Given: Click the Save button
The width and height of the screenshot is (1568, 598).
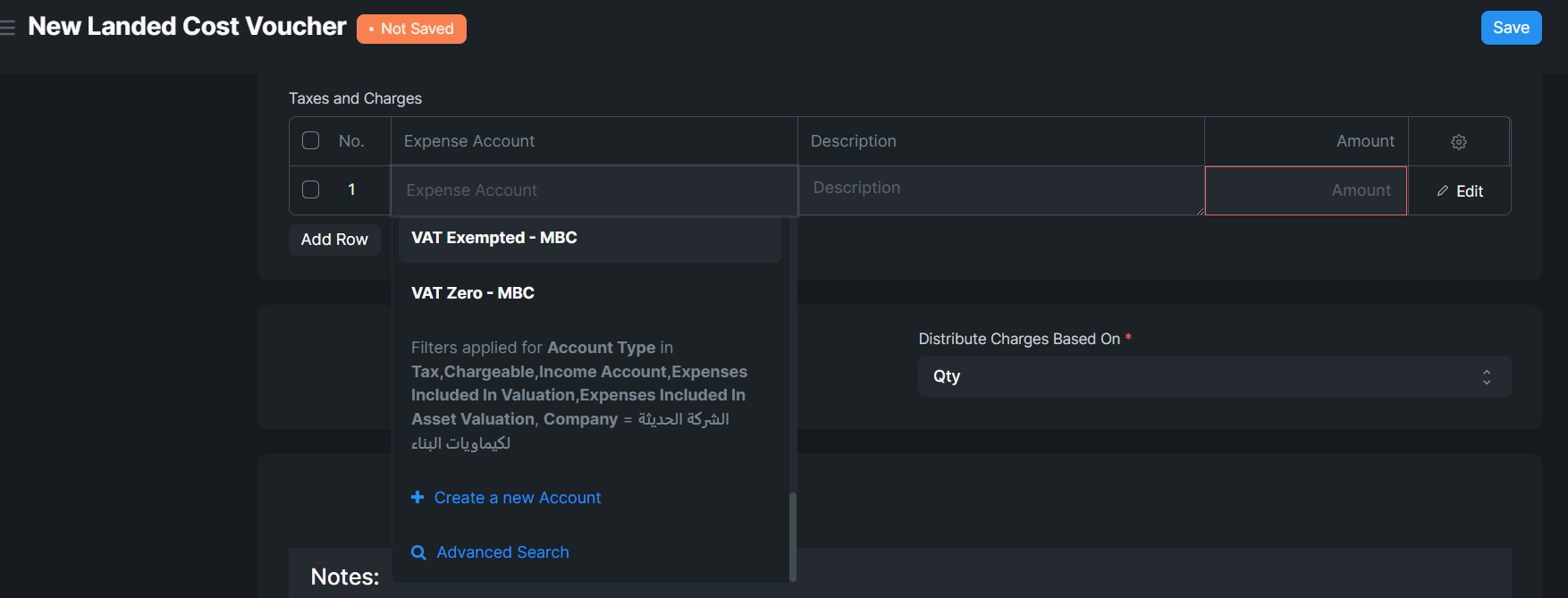Looking at the screenshot, I should point(1511,28).
